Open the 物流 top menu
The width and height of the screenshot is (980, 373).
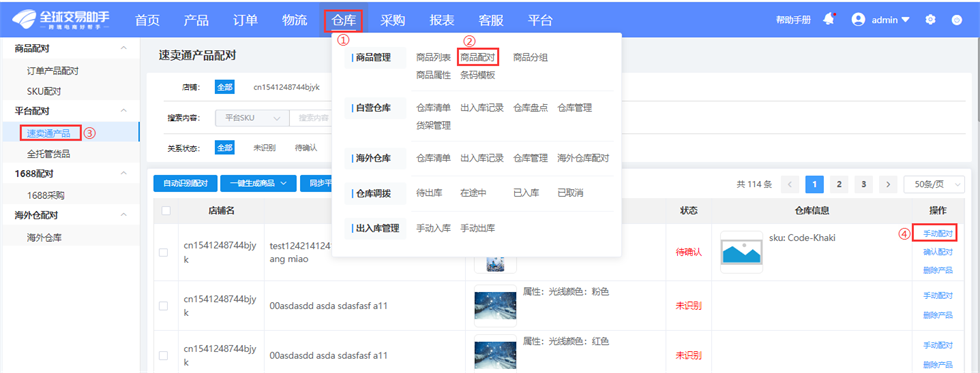[294, 20]
